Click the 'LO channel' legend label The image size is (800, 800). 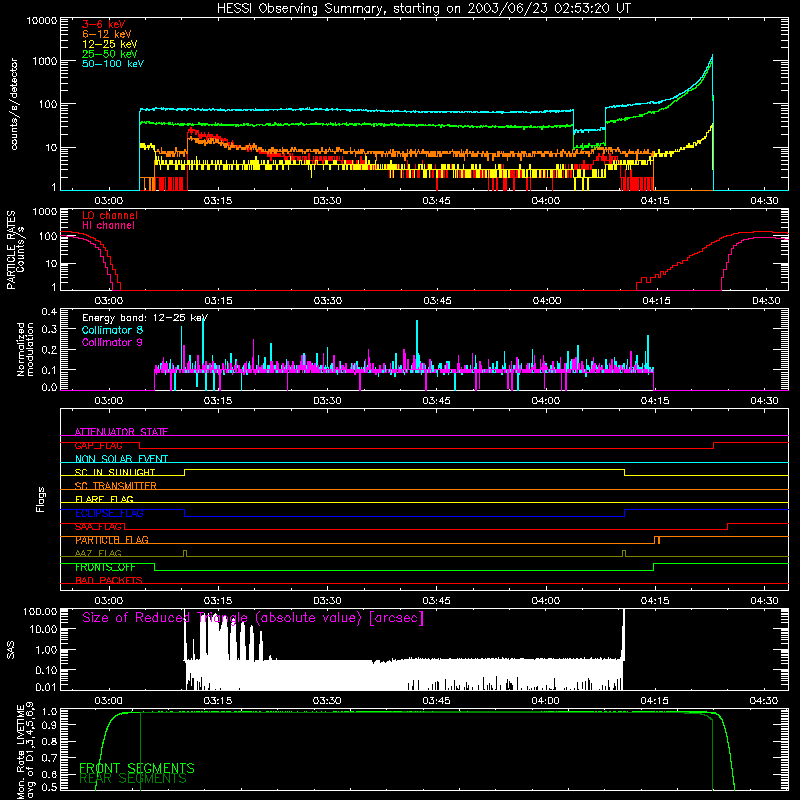pos(110,215)
